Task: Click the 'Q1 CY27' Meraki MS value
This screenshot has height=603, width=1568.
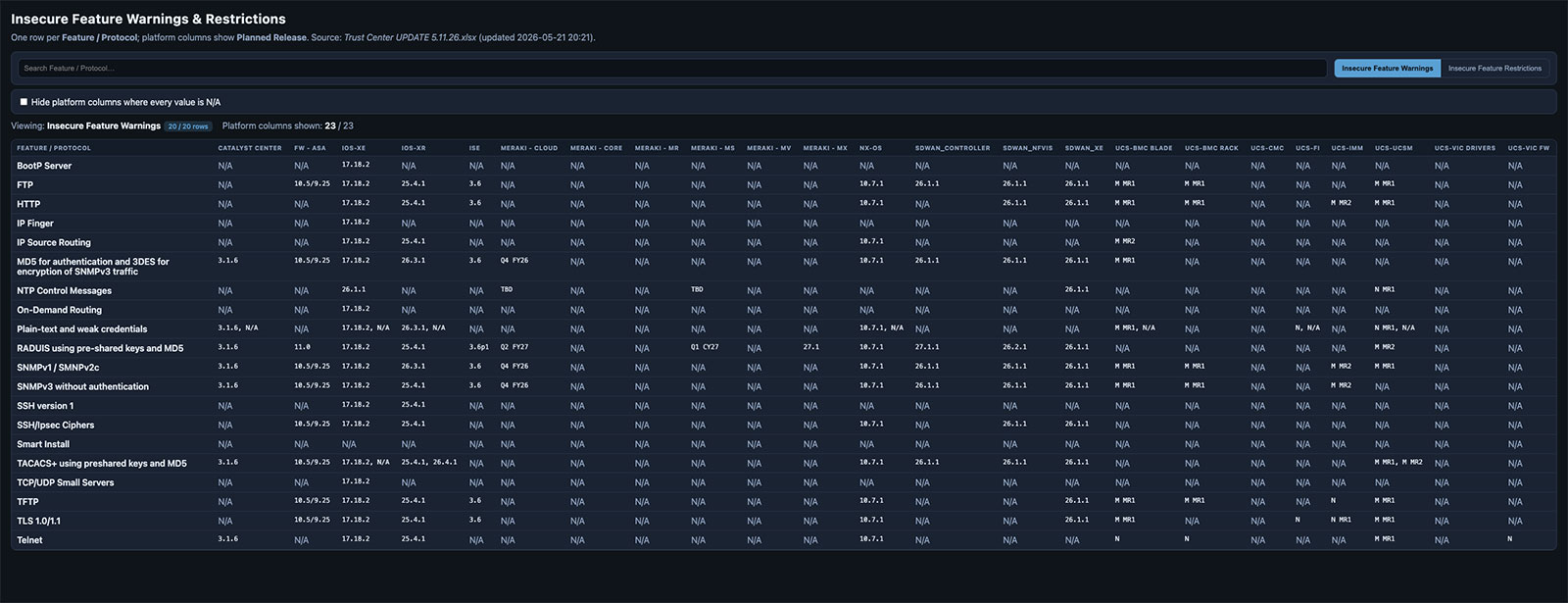Action: 705,347
